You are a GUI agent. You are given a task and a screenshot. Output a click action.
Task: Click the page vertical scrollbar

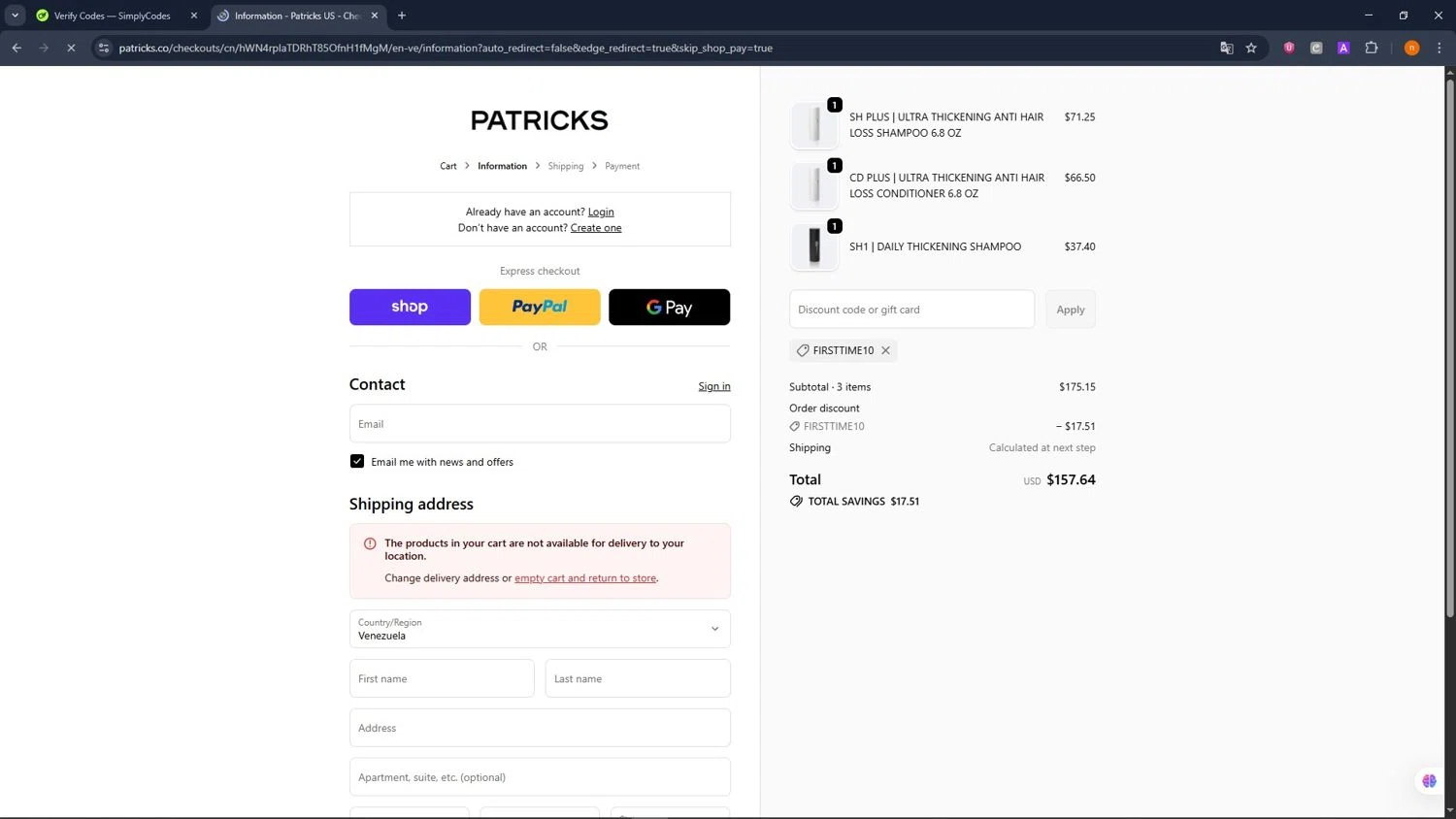coord(1450,349)
